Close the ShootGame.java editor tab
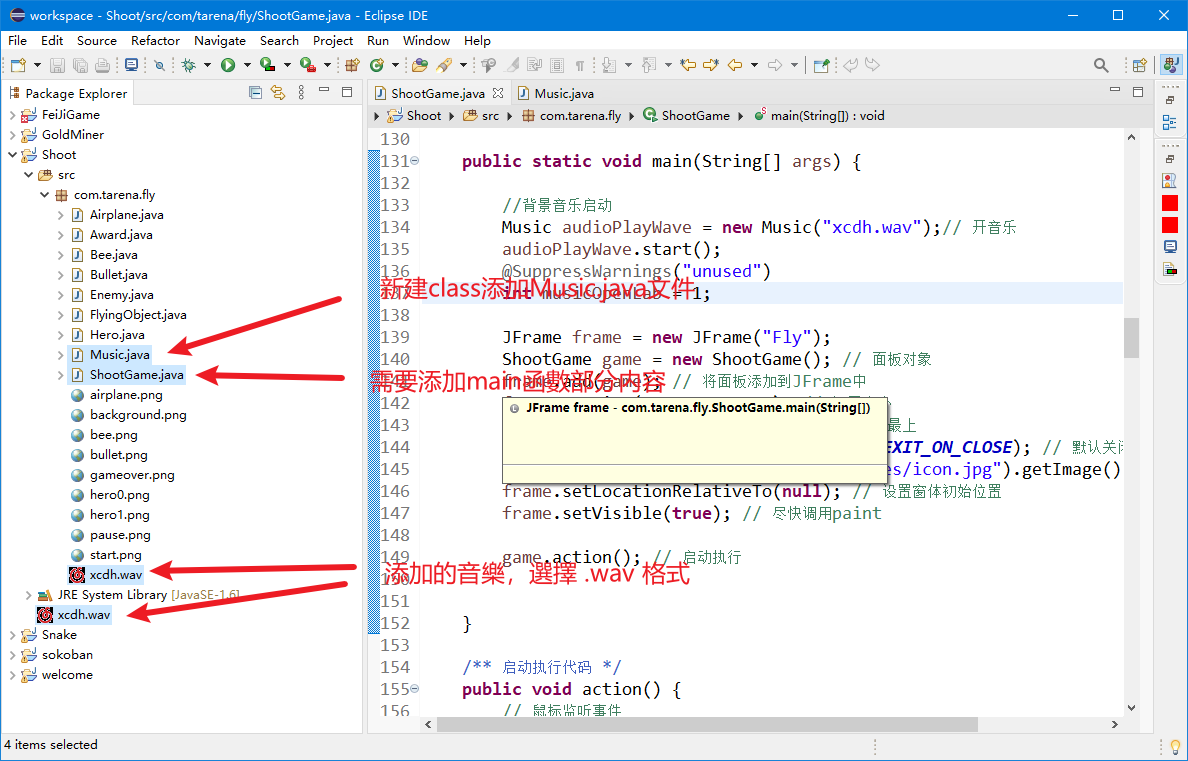Screen dimensions: 1188x761 pyautogui.click(x=498, y=92)
